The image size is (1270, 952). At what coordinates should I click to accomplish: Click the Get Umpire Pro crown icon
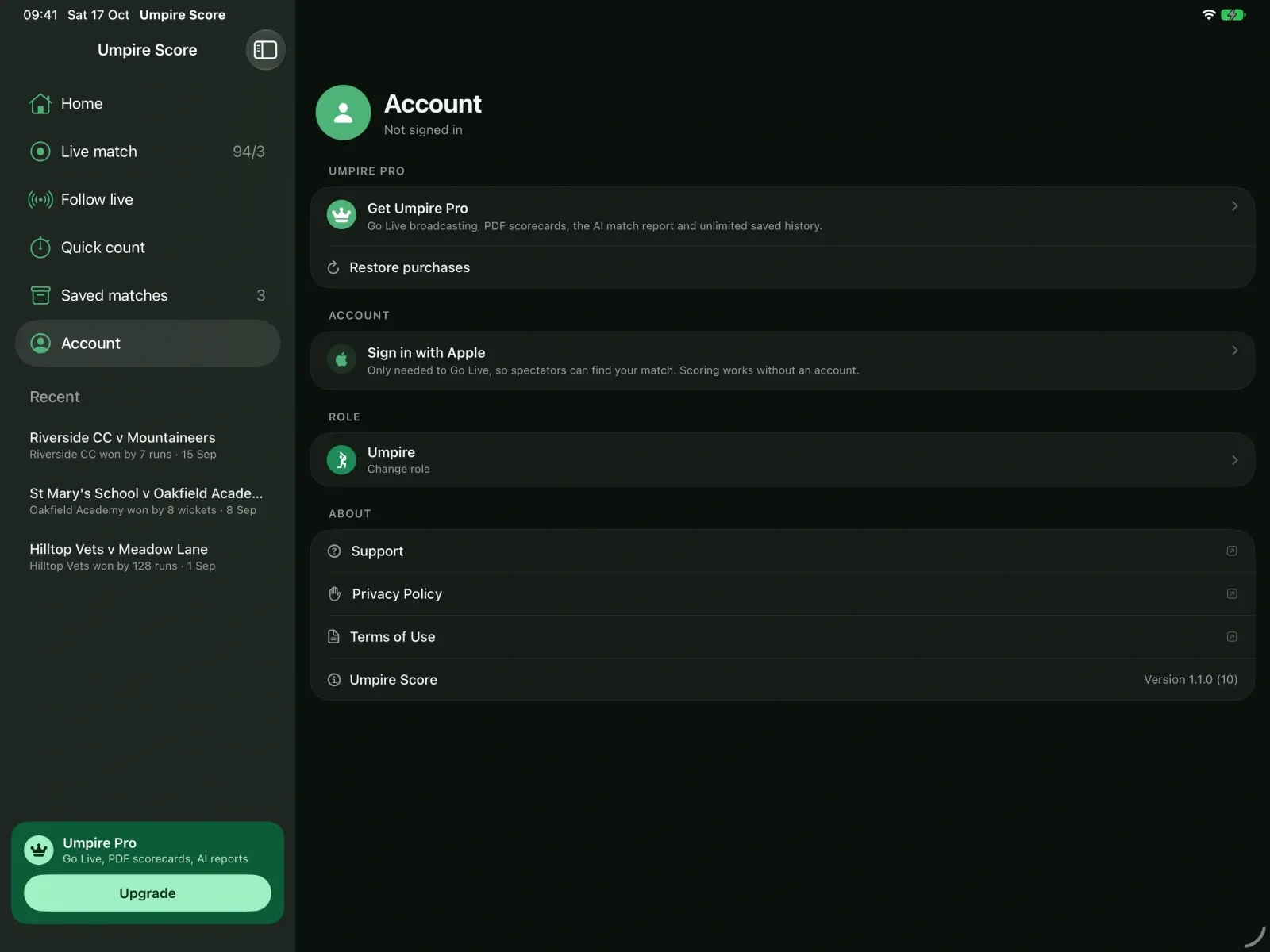[x=341, y=215]
